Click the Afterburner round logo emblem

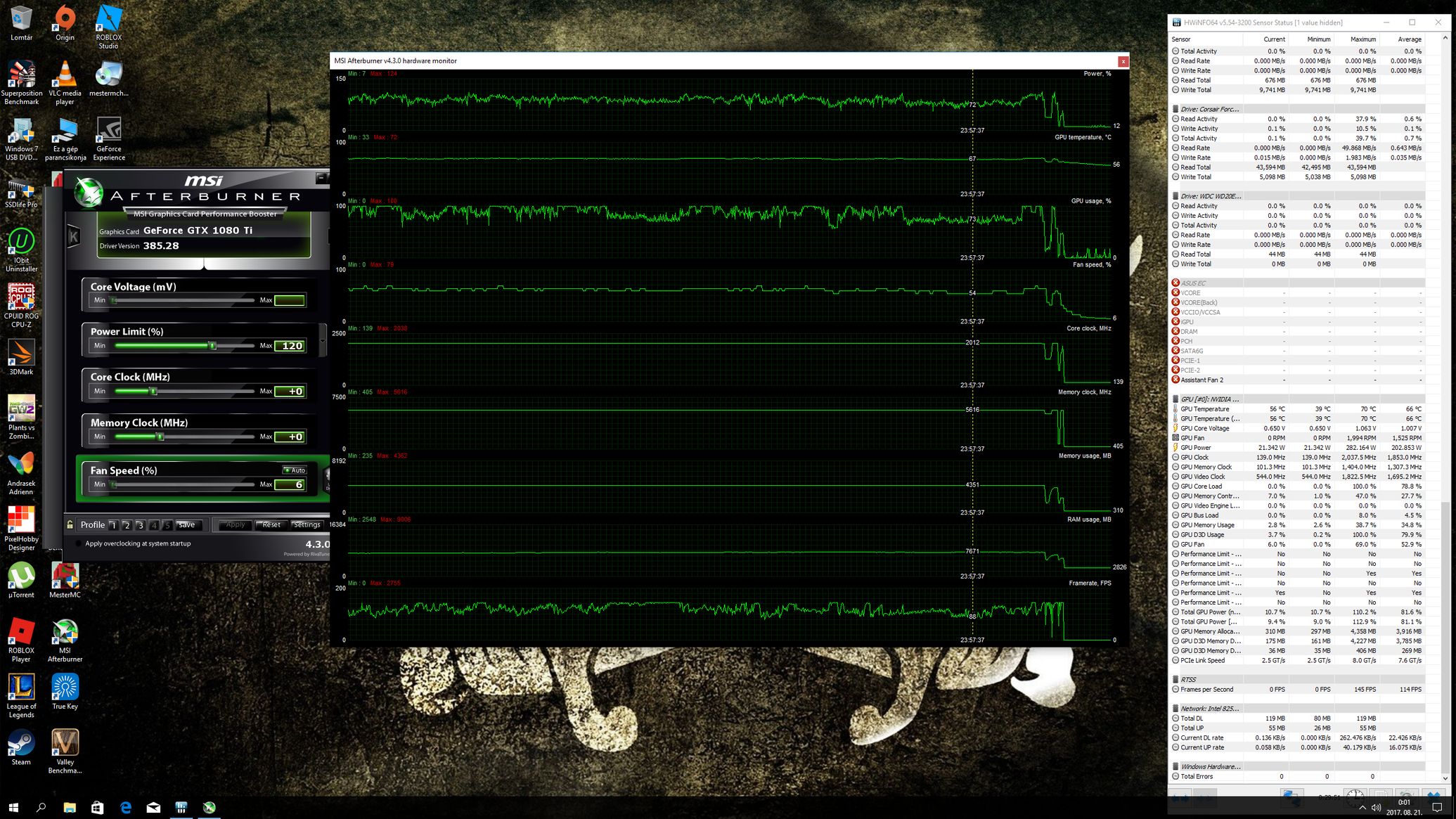[89, 193]
